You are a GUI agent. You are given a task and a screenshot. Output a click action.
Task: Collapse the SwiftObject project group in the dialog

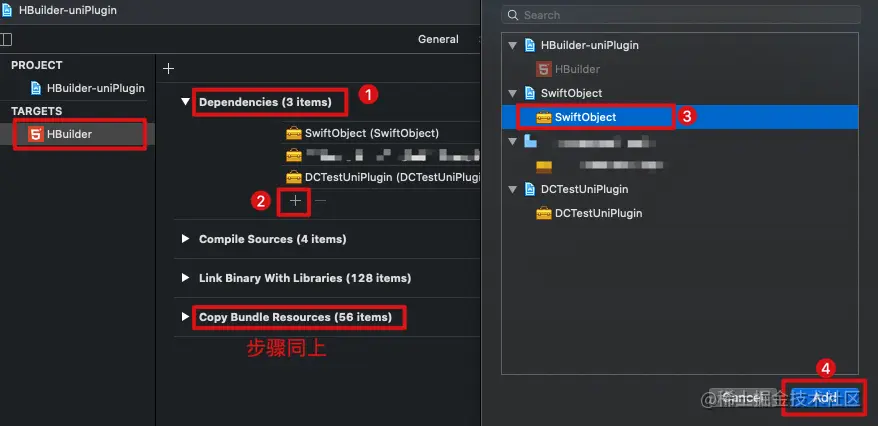(512, 93)
